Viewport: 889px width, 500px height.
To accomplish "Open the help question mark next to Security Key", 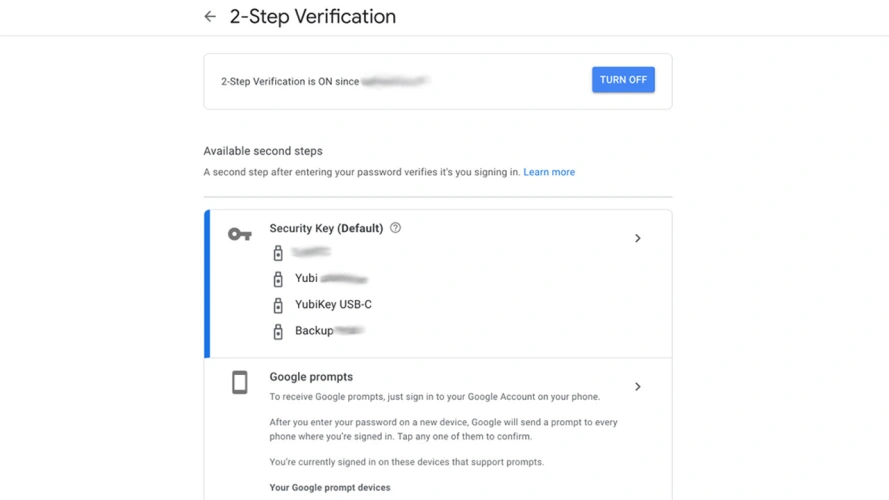I will point(396,228).
